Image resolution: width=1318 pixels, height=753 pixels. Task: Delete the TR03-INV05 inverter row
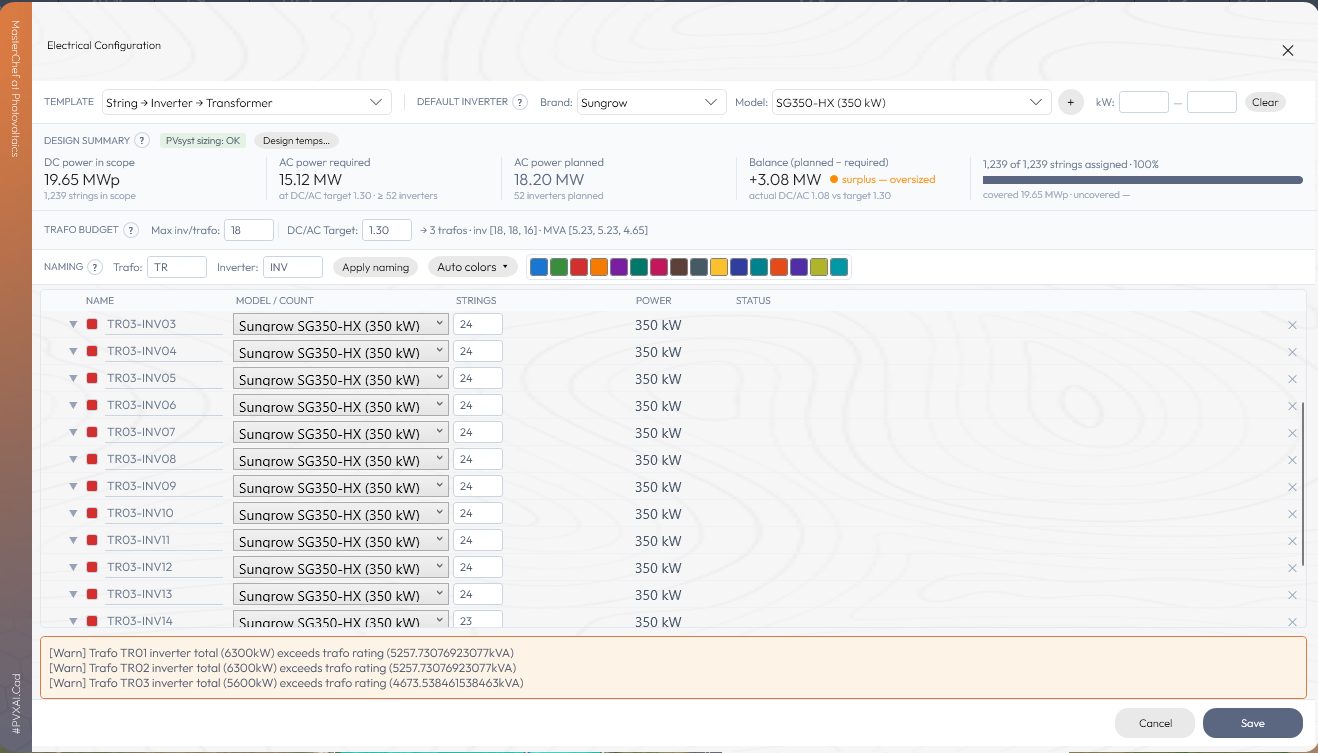tap(1292, 379)
